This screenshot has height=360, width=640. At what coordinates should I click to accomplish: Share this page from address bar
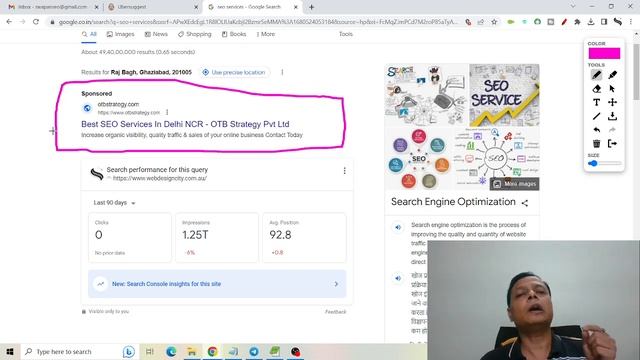click(481, 22)
